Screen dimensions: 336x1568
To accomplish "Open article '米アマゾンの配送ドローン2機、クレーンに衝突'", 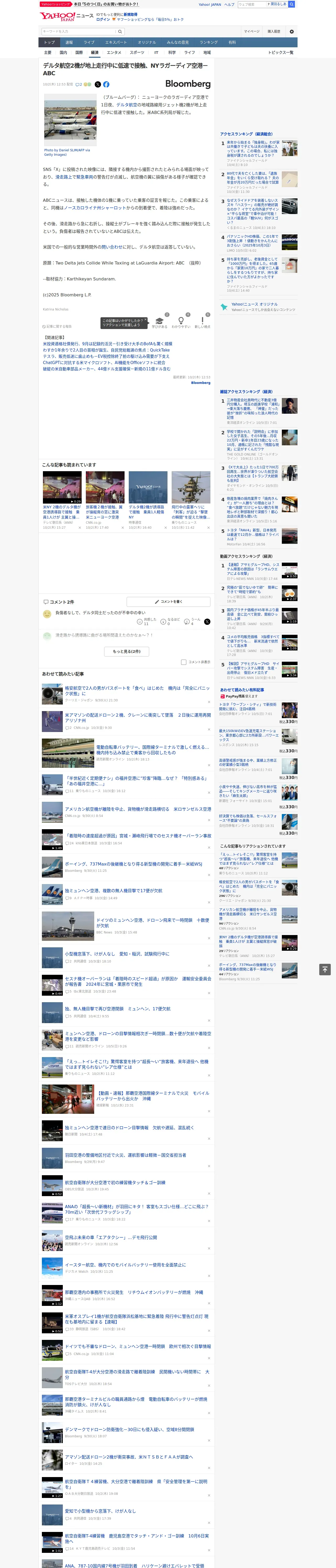I will (x=138, y=718).
